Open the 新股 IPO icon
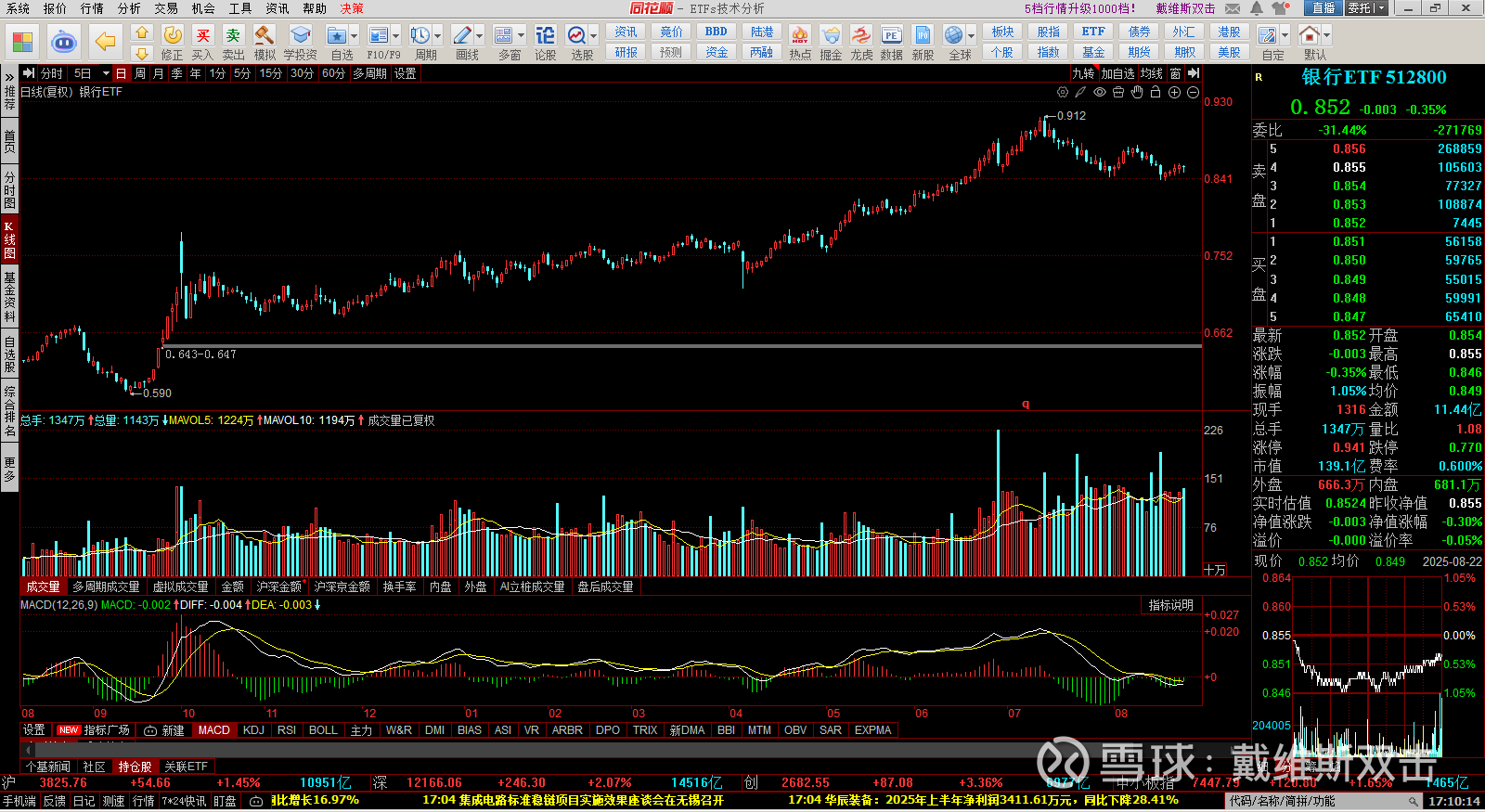The image size is (1485, 812). click(x=923, y=43)
